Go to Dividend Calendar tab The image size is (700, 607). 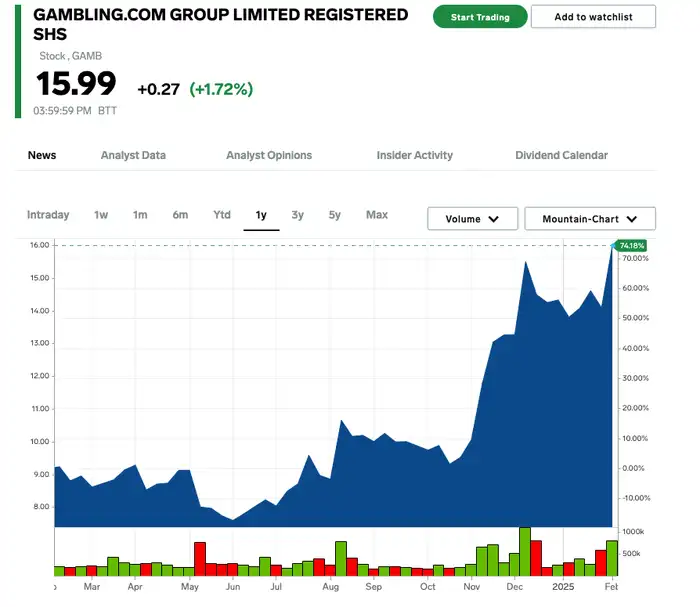(x=561, y=155)
